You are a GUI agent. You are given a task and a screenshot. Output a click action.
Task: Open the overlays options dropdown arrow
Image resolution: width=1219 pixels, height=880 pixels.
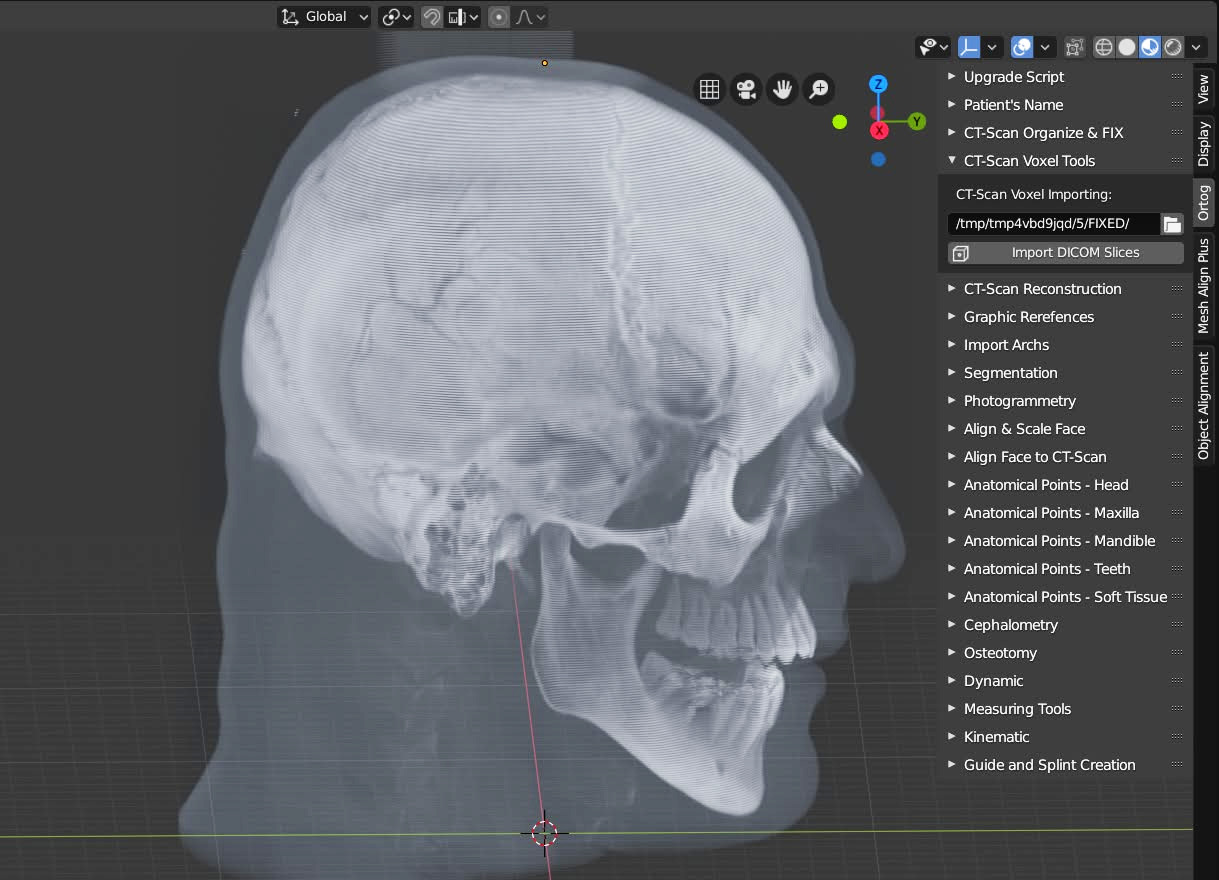[1045, 47]
